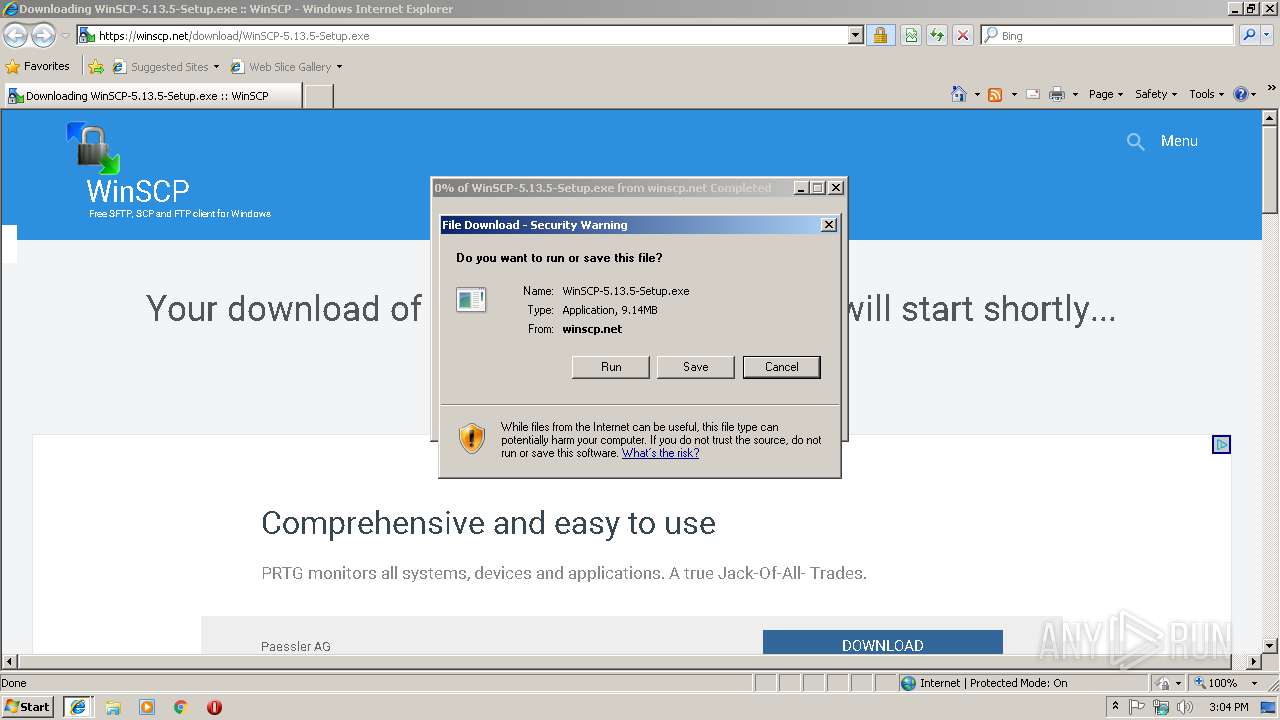Select the Downloading WinSCP tab
This screenshot has width=1280, height=720.
(152, 96)
